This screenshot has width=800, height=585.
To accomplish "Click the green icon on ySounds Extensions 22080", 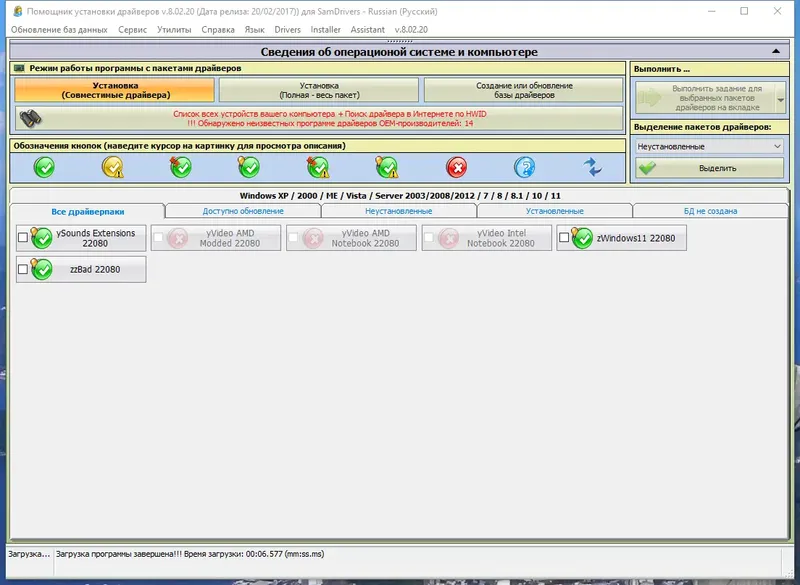I will click(x=41, y=238).
